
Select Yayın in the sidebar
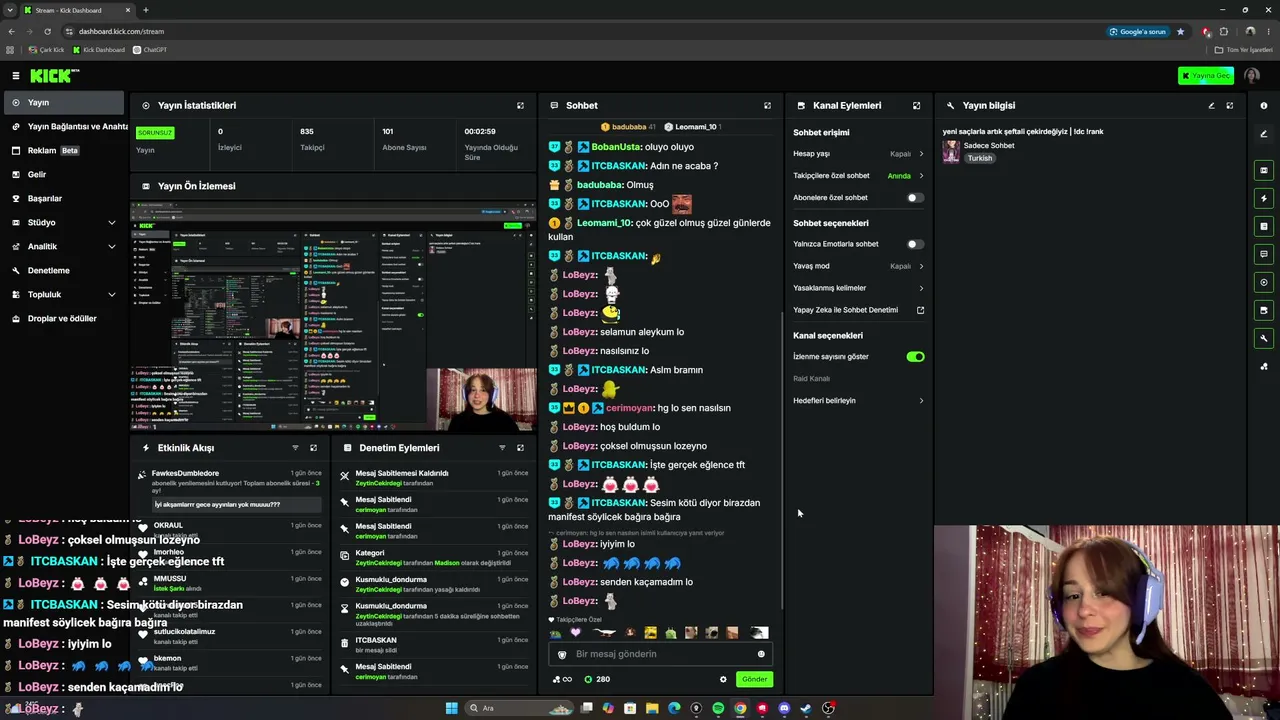pyautogui.click(x=65, y=102)
